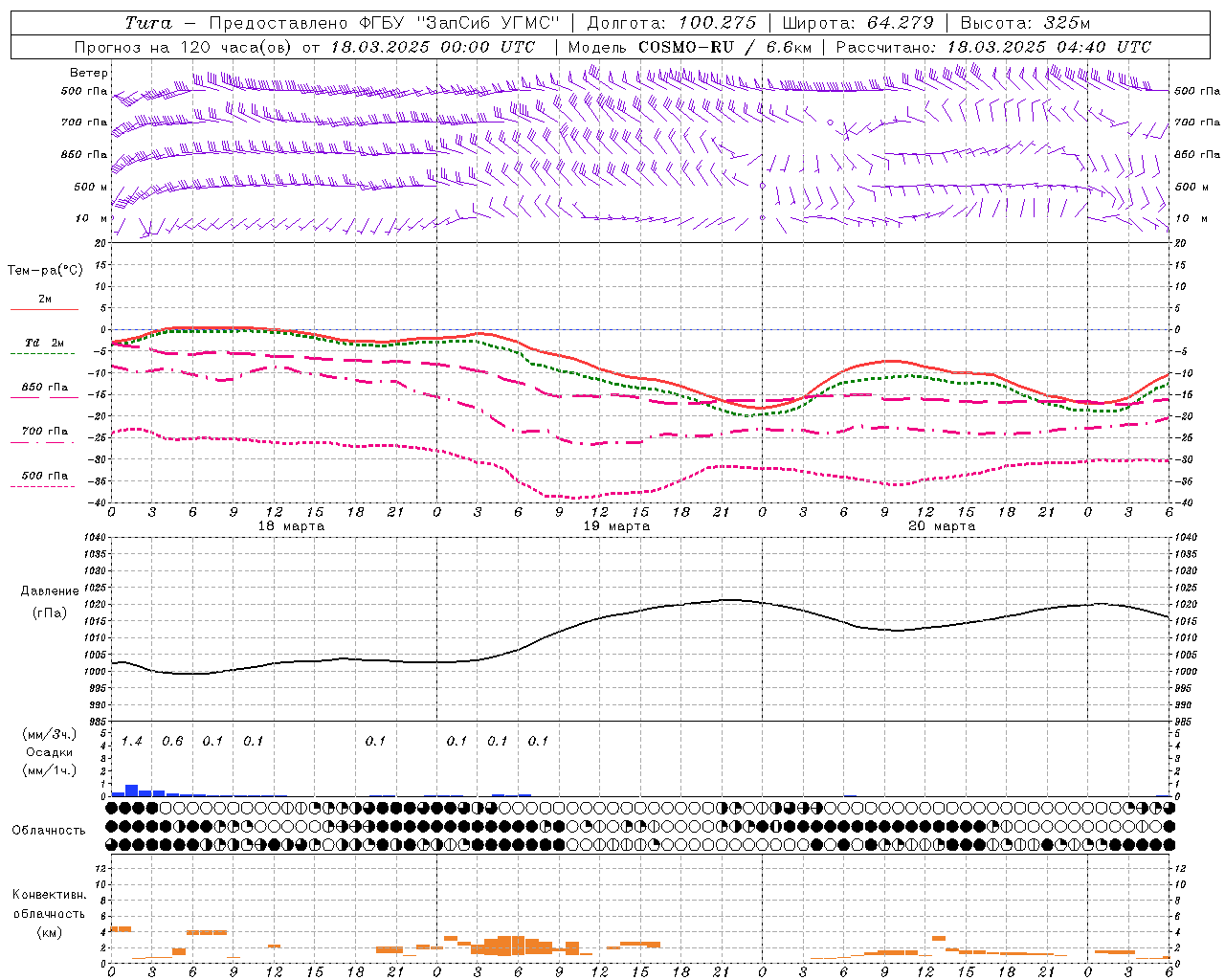
Task: Click the "(мм/1ч.)" hourly precipitation unit label
Action: point(50,770)
